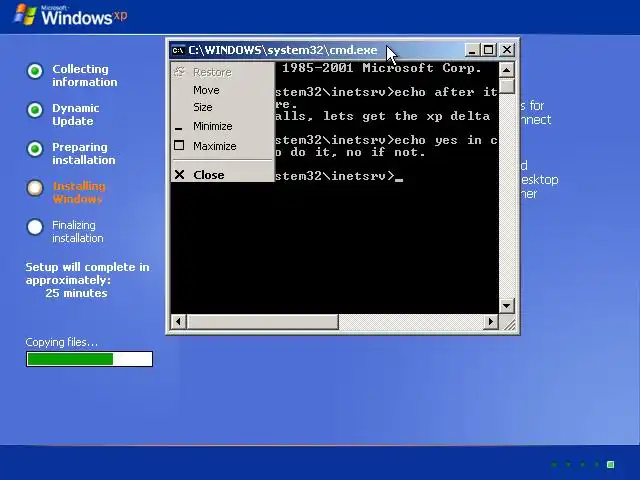This screenshot has width=640, height=480.
Task: Click the vertical scrollbar down arrow
Action: 507,306
